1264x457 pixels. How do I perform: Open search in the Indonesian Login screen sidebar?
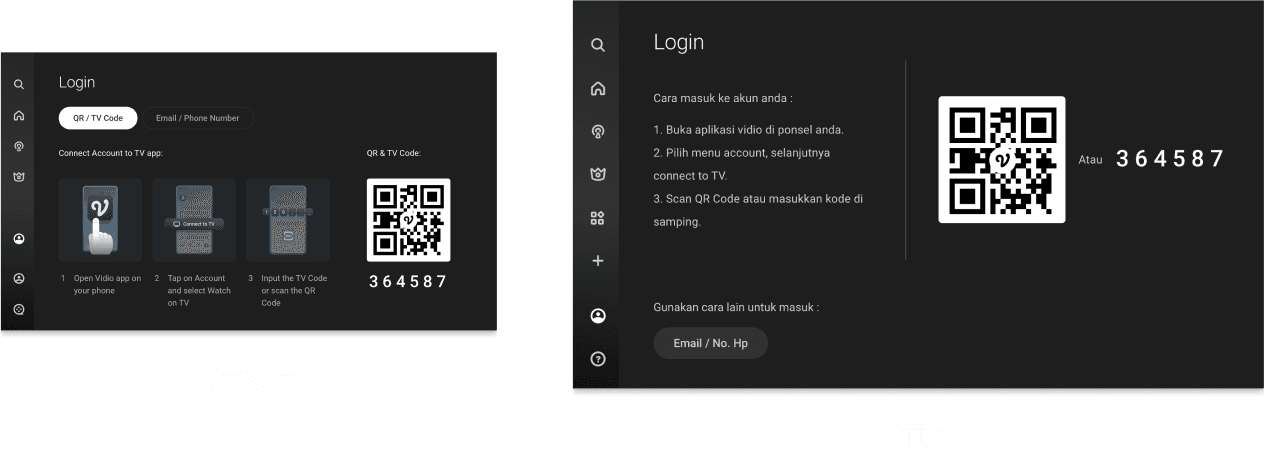click(x=598, y=45)
